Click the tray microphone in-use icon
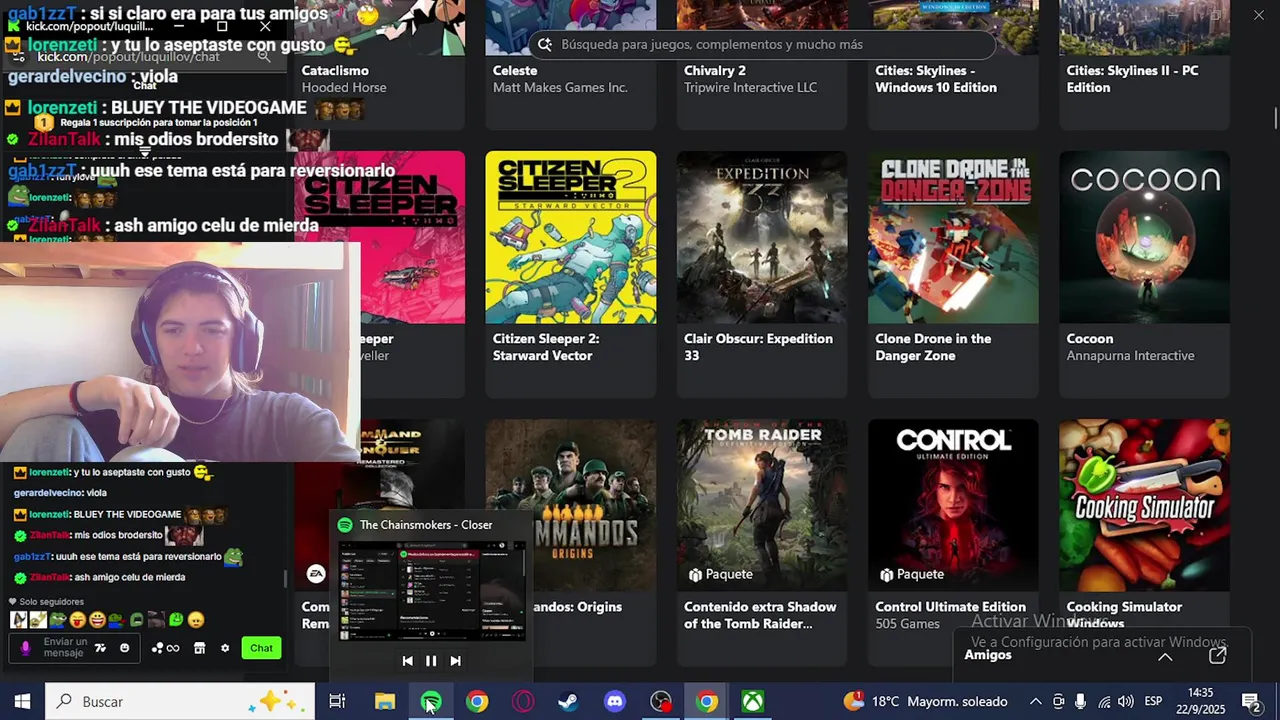1280x720 pixels. click(x=1081, y=702)
